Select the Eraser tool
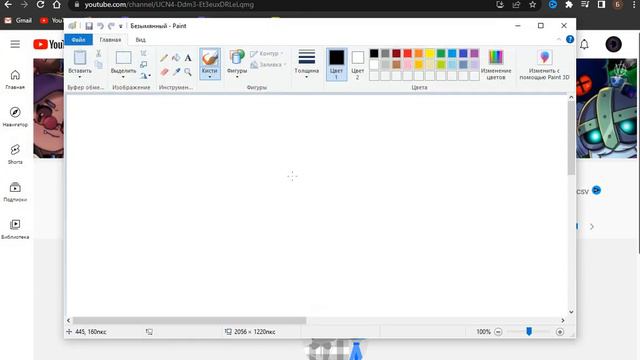 [164, 72]
